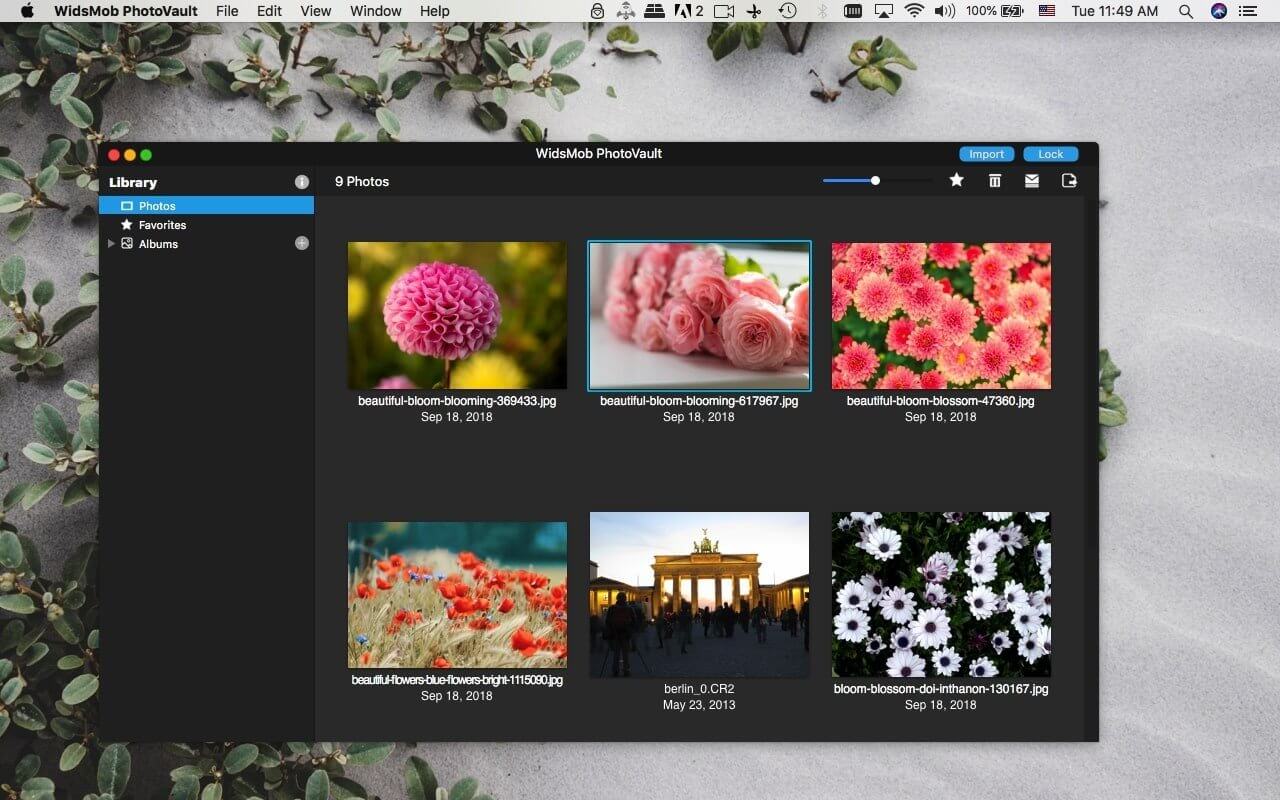The image size is (1280, 800).
Task: Export photo using the export icon
Action: coord(1069,180)
